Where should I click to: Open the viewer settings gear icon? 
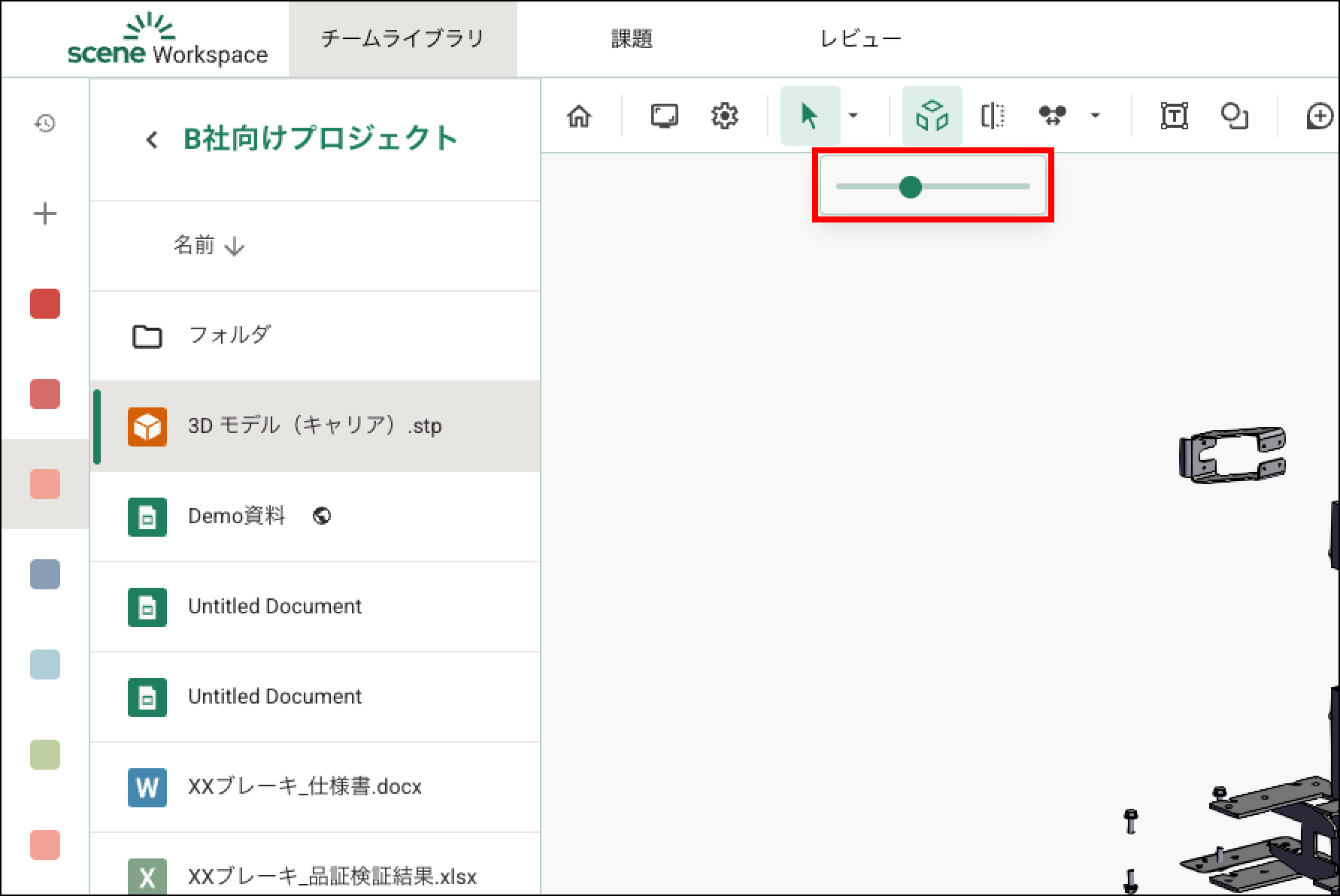724,116
